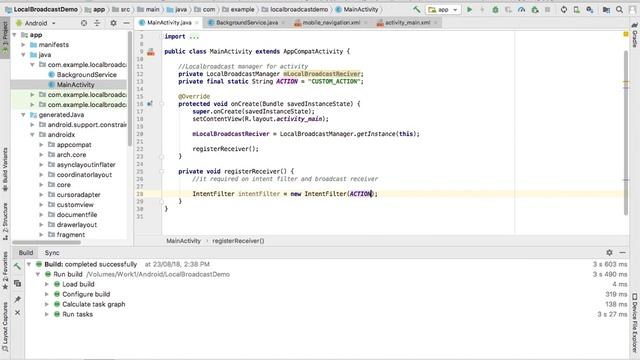640x360 pixels.
Task: Open the Gradle tool window icon
Action: 635,36
